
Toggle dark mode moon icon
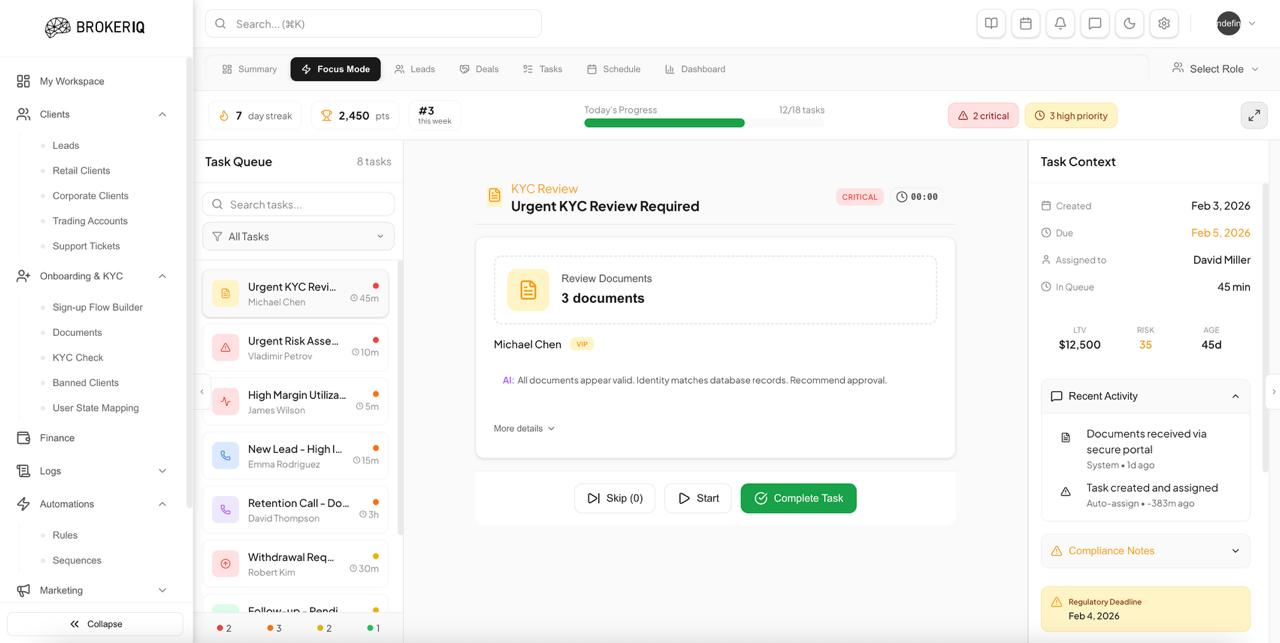click(1129, 24)
